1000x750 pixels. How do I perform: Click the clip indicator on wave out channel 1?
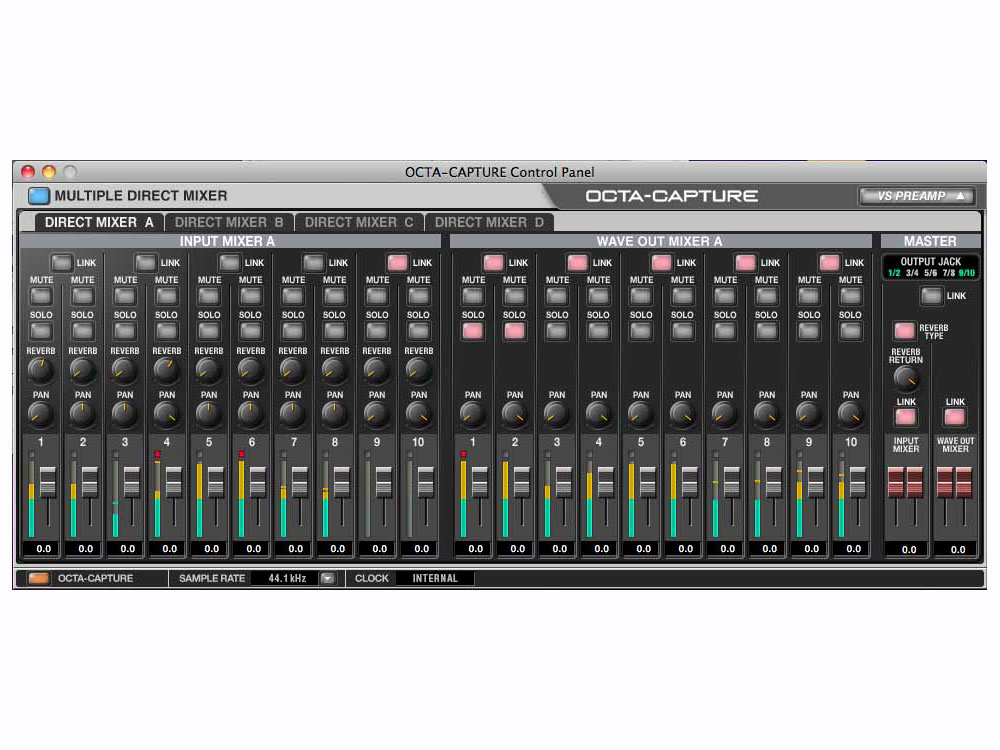tap(464, 454)
